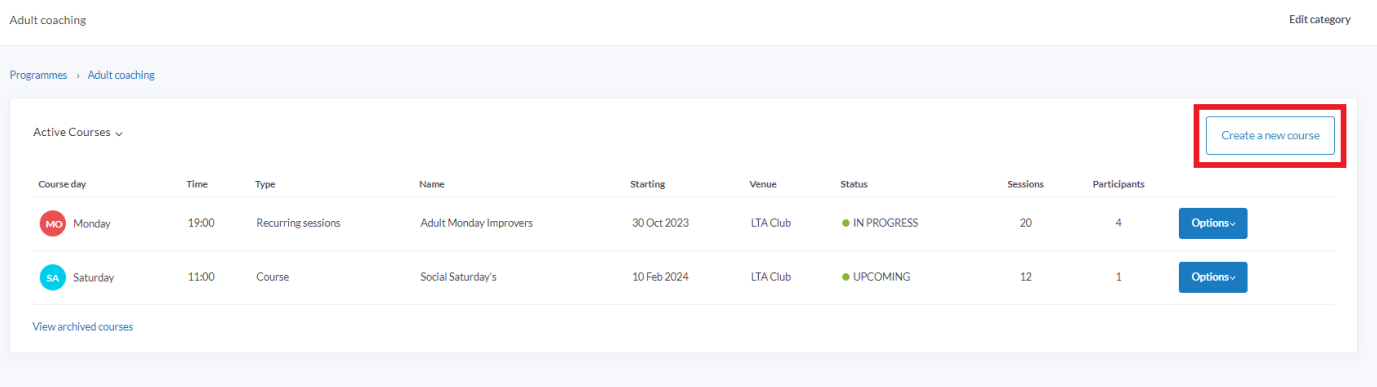Viewport: 1377px width, 387px height.
Task: Click the Status column header
Action: (x=854, y=184)
